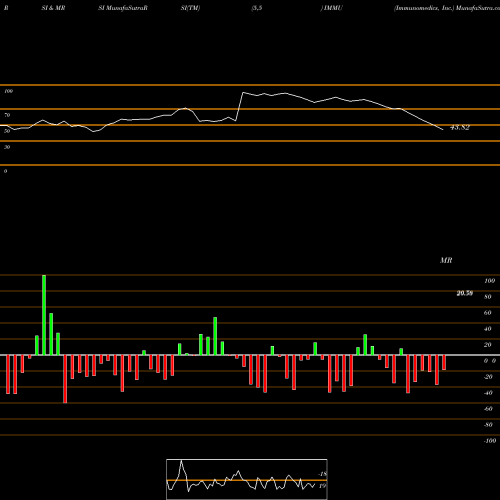This screenshot has width=500, height=500.
Task: Click the 'SI(TM)' header text
Action: [x=190, y=8]
